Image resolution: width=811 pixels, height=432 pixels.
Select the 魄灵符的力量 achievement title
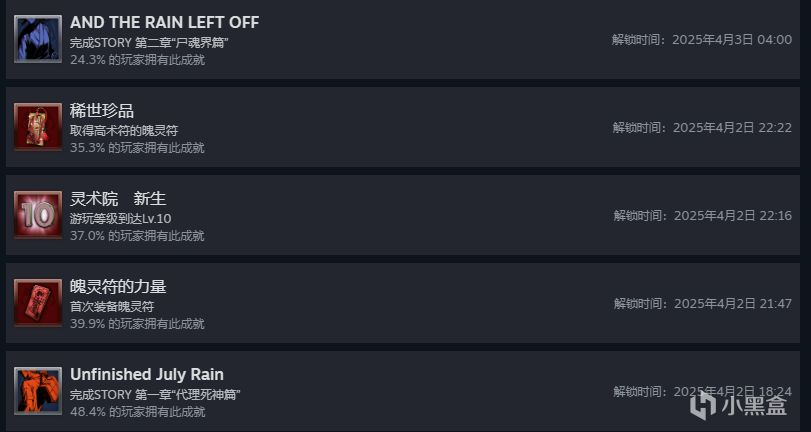[118, 287]
